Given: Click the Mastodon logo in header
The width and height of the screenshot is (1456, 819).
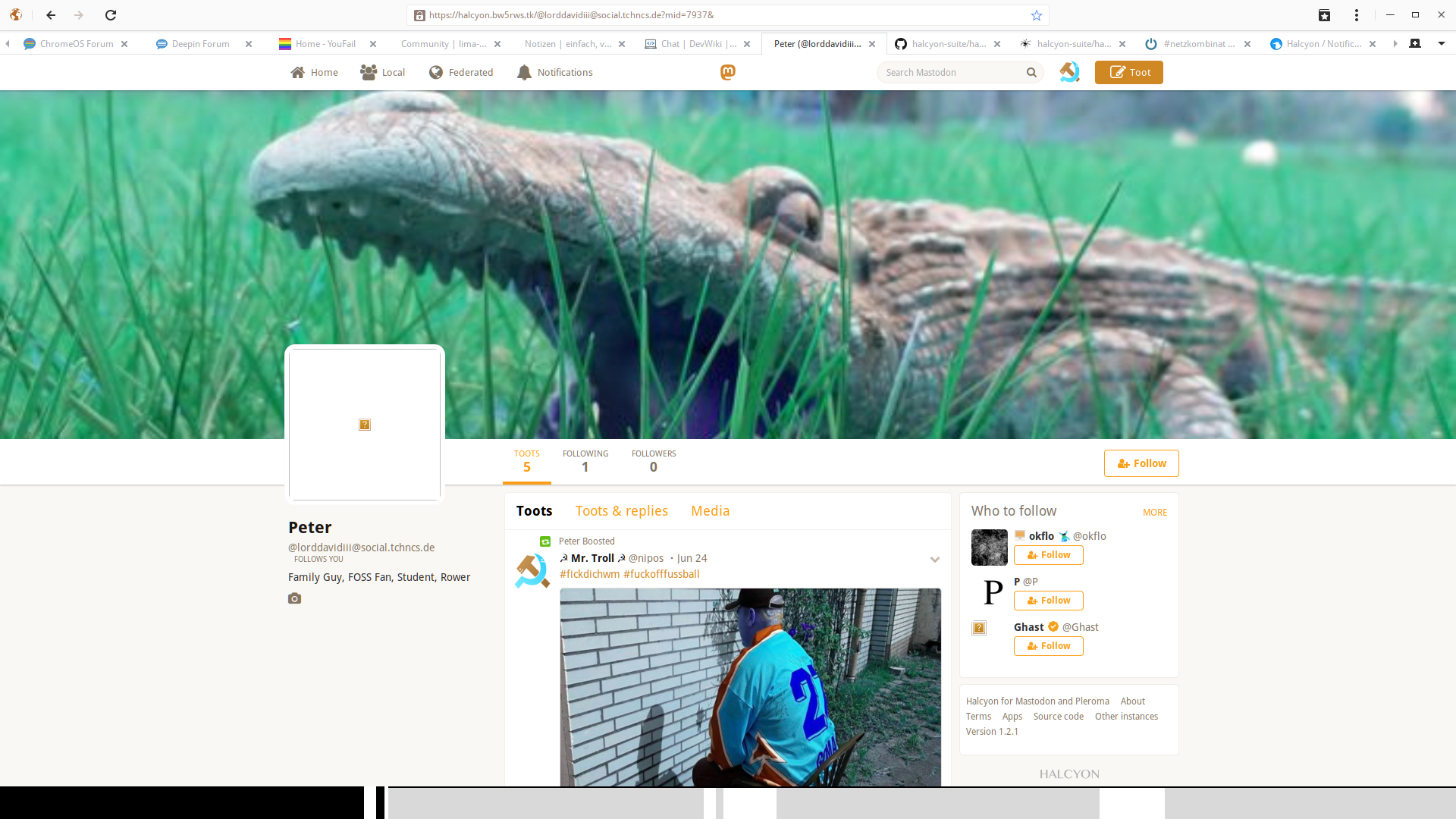Looking at the screenshot, I should point(728,72).
